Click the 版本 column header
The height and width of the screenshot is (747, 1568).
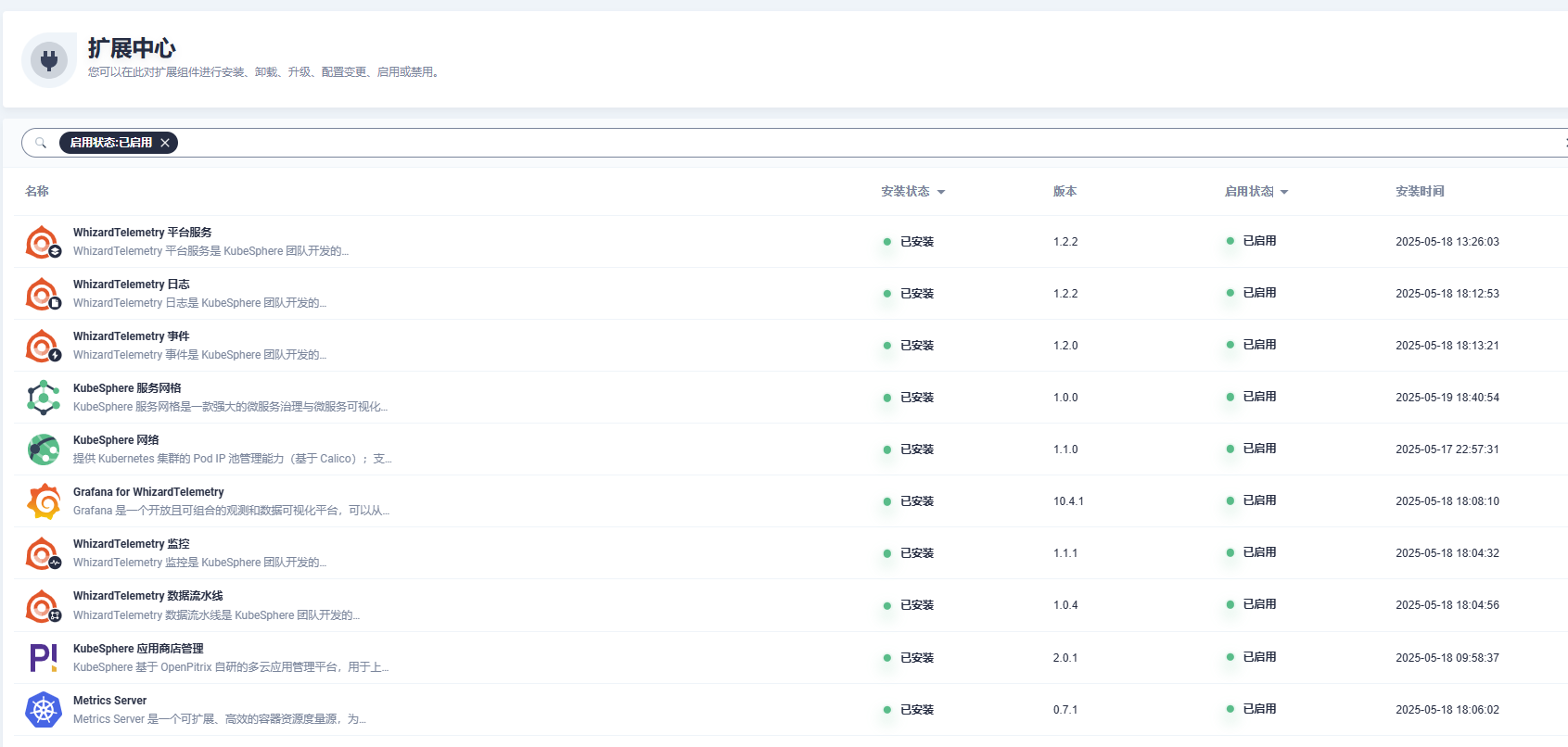(1064, 191)
